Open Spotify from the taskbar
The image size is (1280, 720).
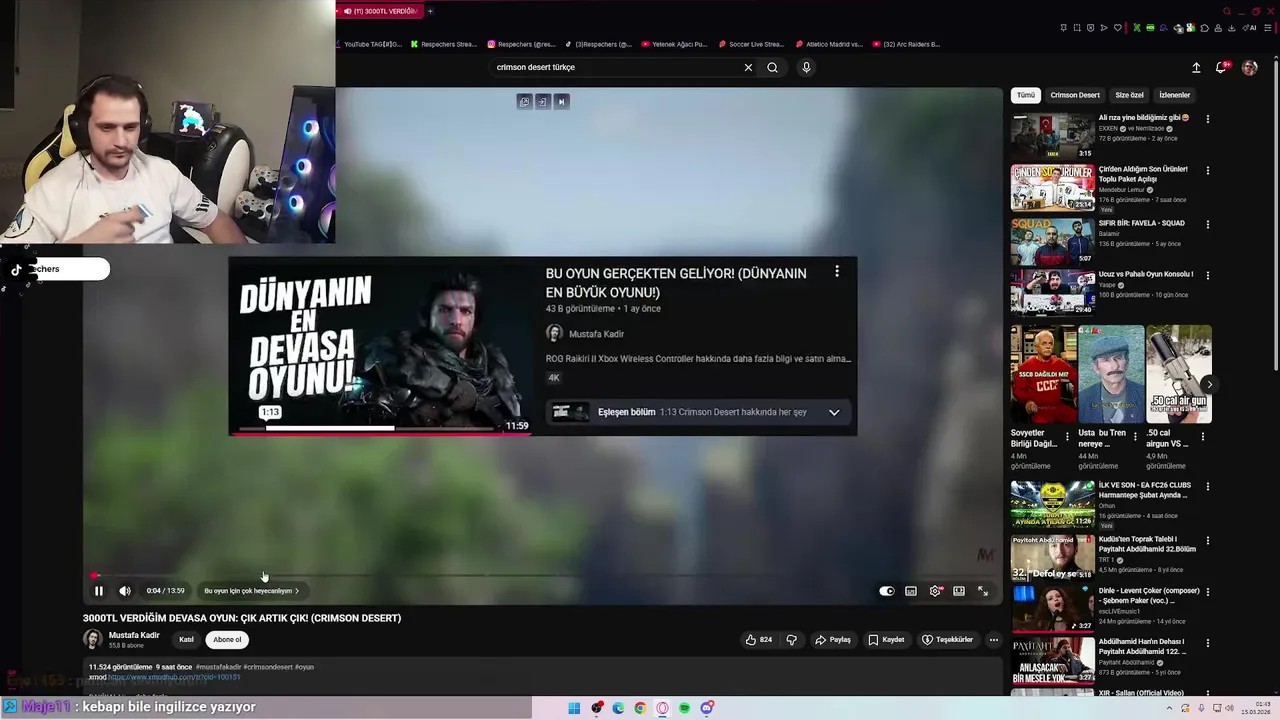(684, 708)
